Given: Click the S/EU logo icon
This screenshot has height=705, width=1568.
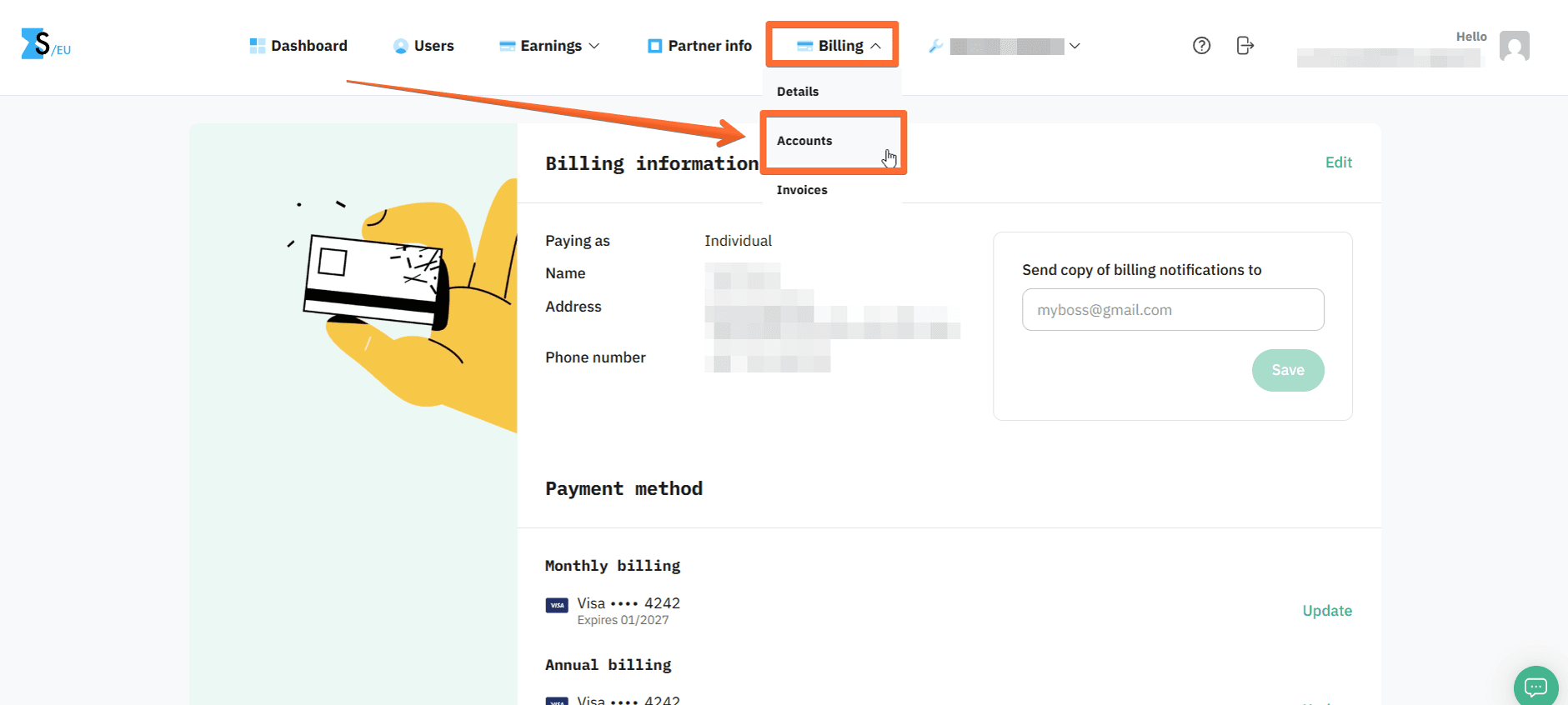Looking at the screenshot, I should point(46,44).
